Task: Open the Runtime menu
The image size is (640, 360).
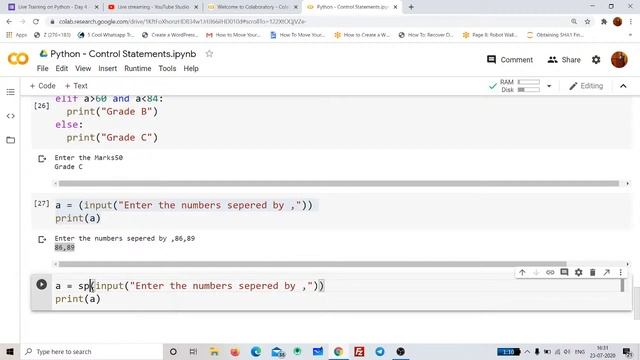Action: click(x=138, y=68)
